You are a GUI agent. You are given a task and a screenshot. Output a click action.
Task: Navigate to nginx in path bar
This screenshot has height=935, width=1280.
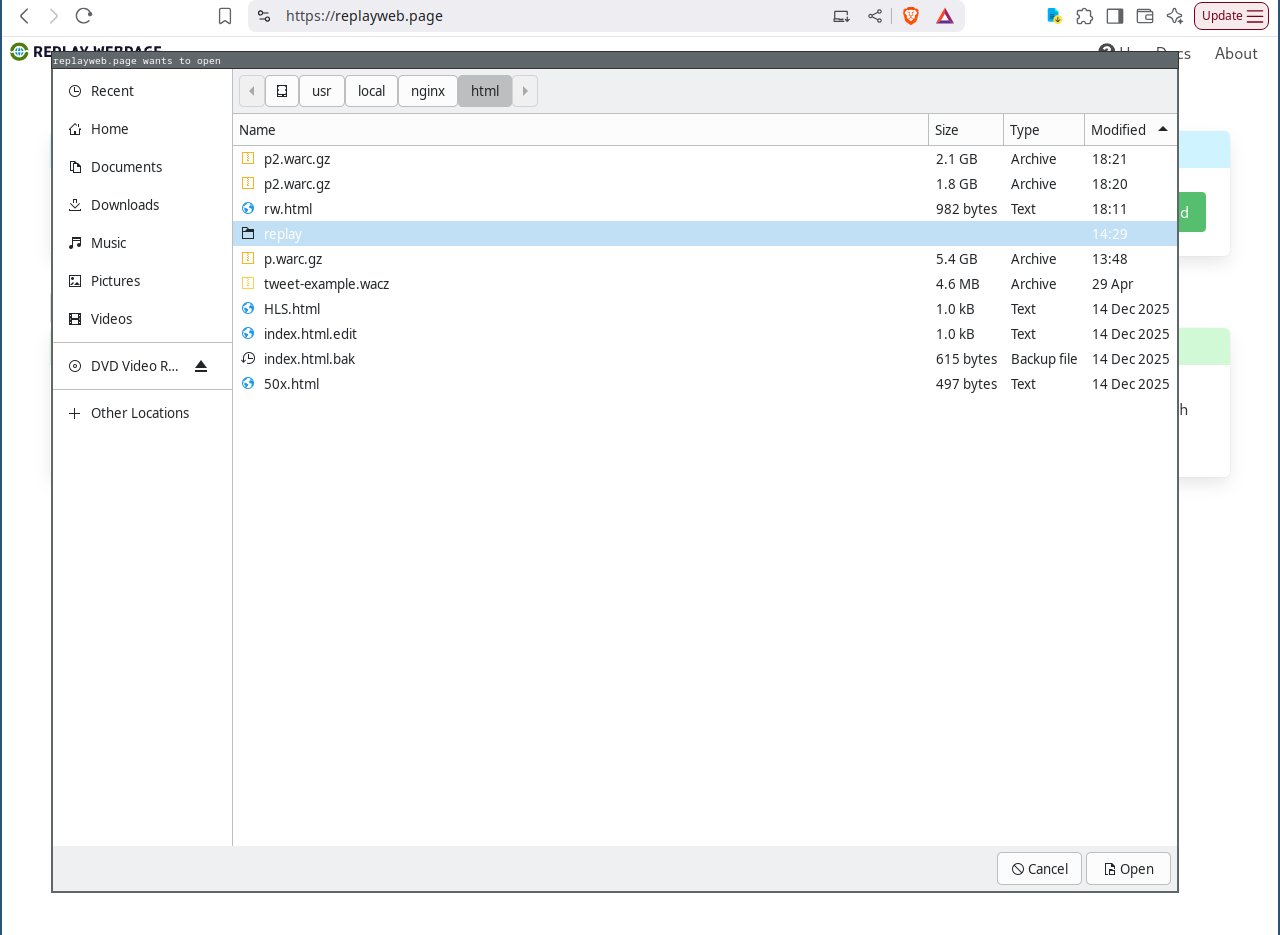tap(428, 91)
